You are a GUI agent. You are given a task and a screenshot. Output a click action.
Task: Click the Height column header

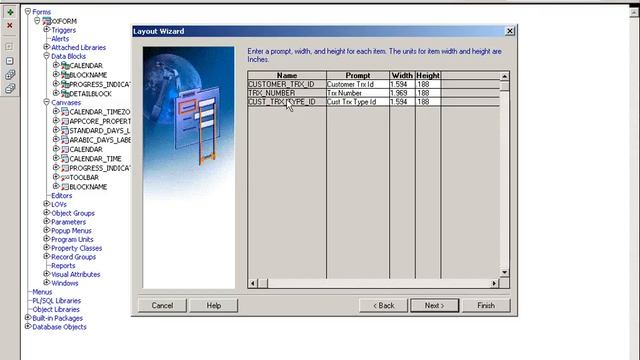tap(428, 76)
